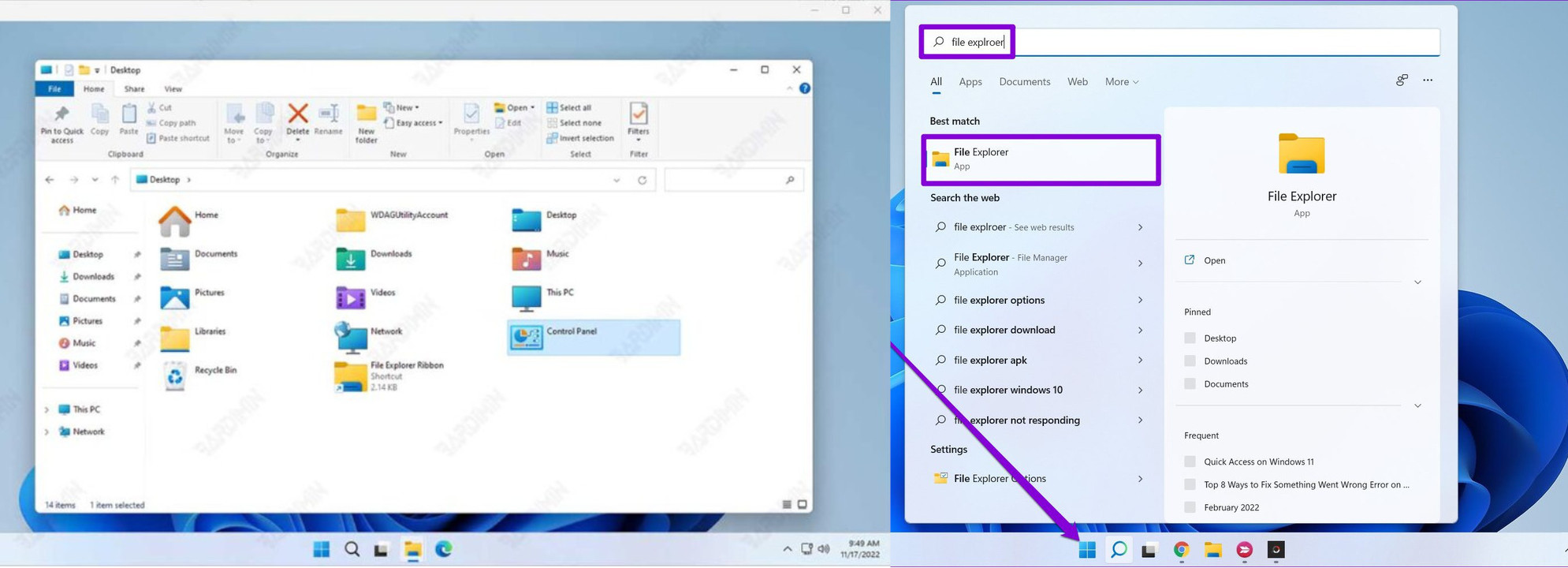The width and height of the screenshot is (1568, 568).
Task: Go up one folder level in Explorer
Action: click(115, 180)
